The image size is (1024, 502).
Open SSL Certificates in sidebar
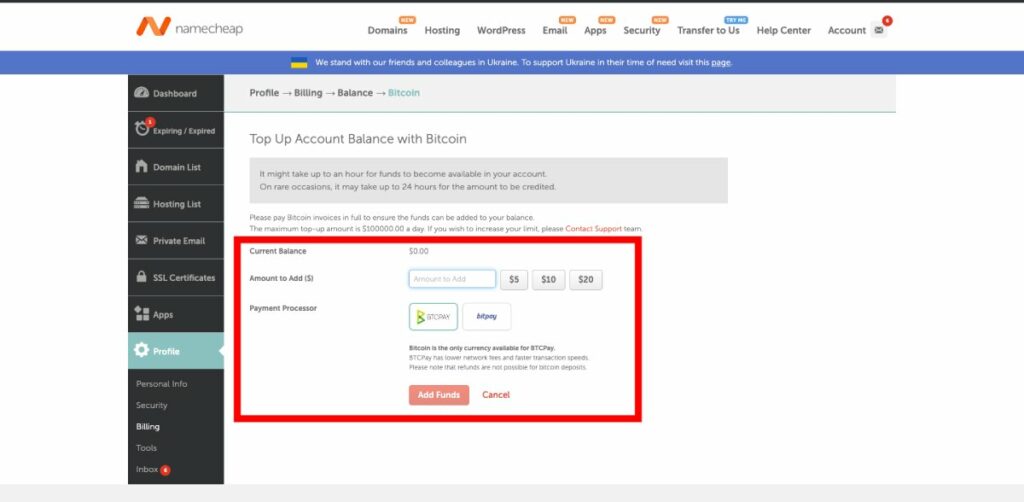click(x=176, y=277)
